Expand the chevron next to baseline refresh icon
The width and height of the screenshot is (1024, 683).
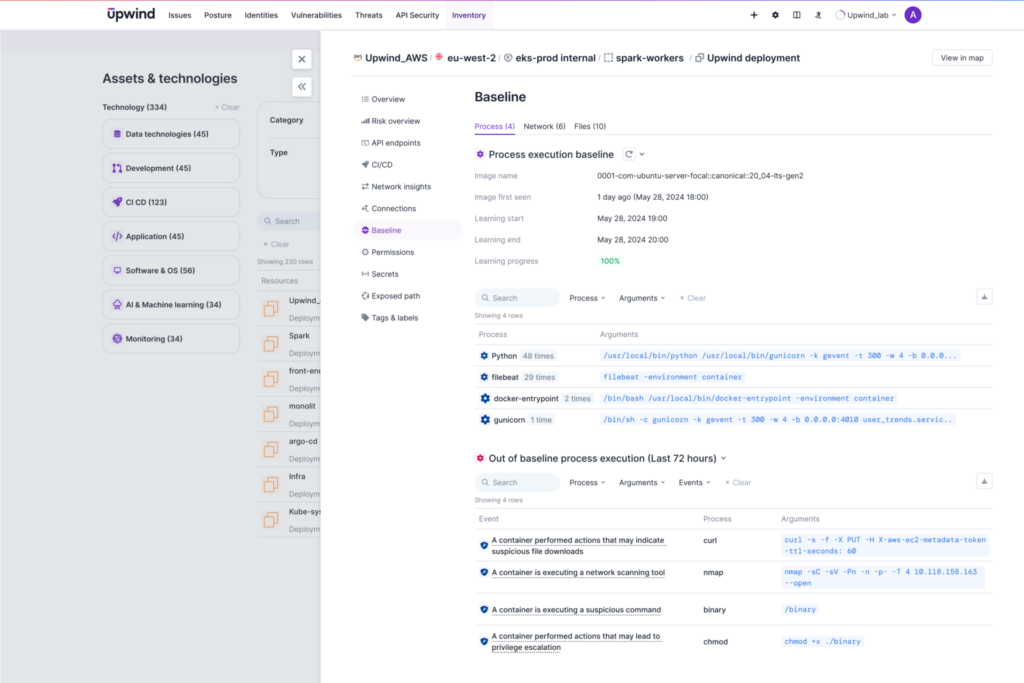tap(642, 154)
